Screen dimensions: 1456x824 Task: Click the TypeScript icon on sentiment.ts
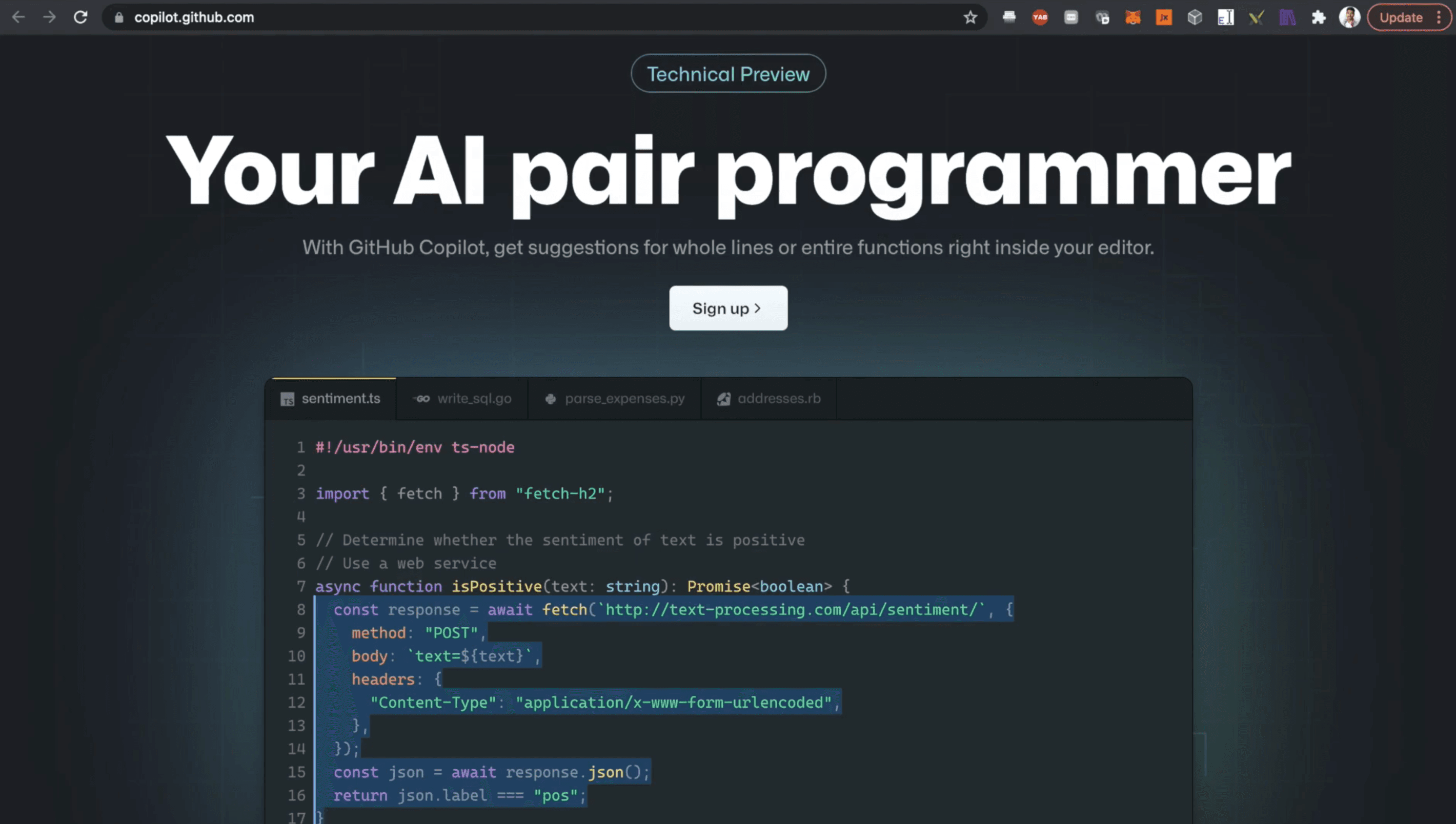tap(287, 399)
